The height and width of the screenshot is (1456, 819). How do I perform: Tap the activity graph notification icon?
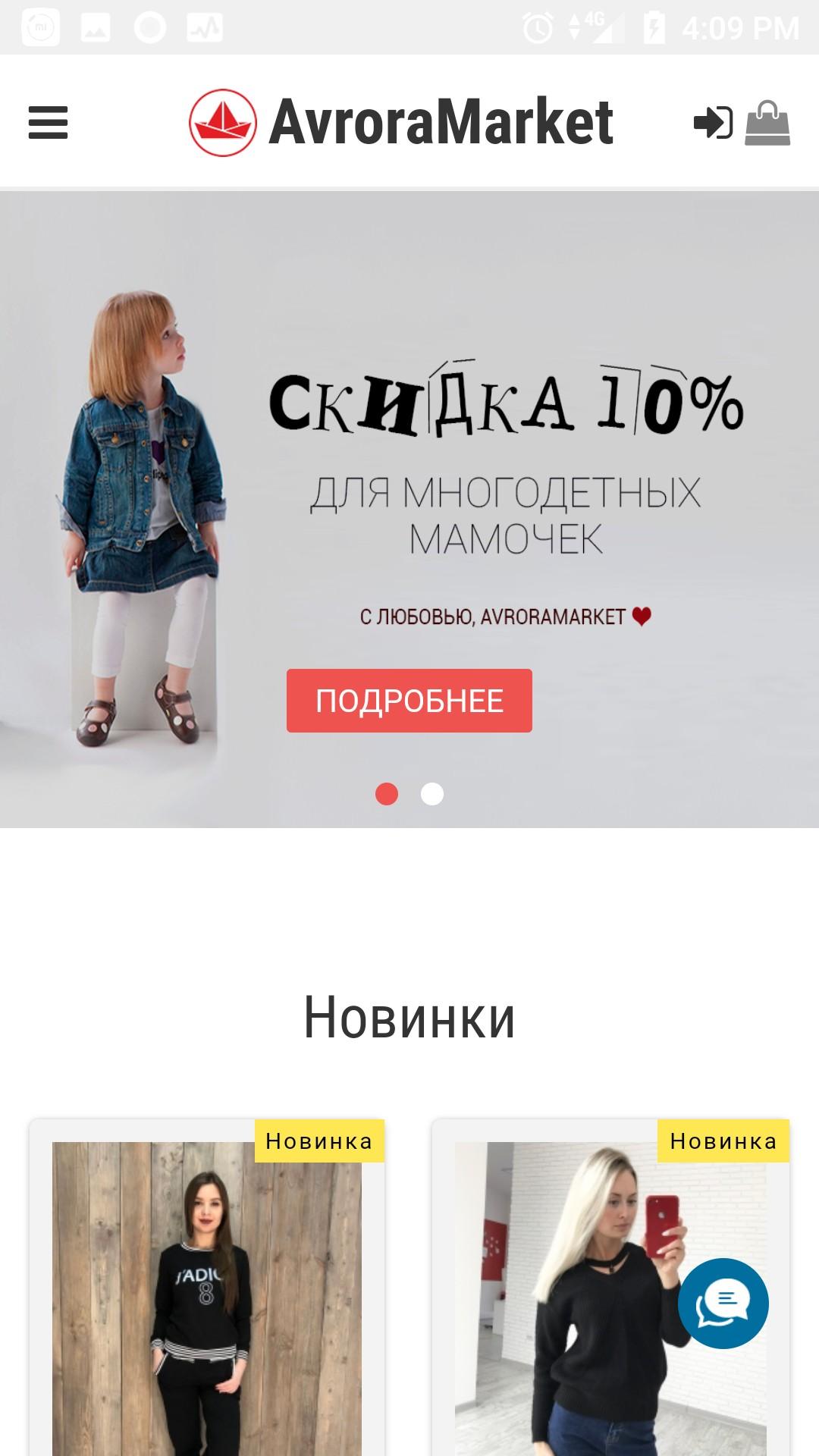[205, 28]
